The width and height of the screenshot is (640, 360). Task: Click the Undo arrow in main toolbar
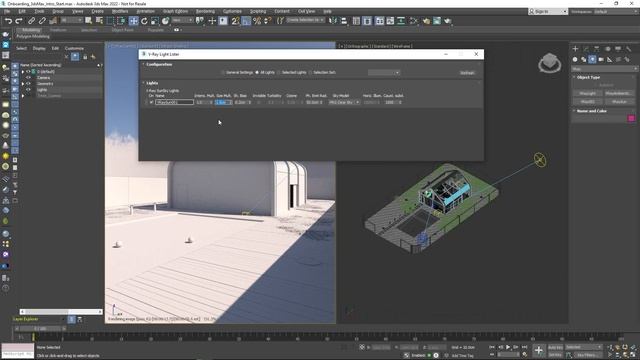click(x=8, y=21)
